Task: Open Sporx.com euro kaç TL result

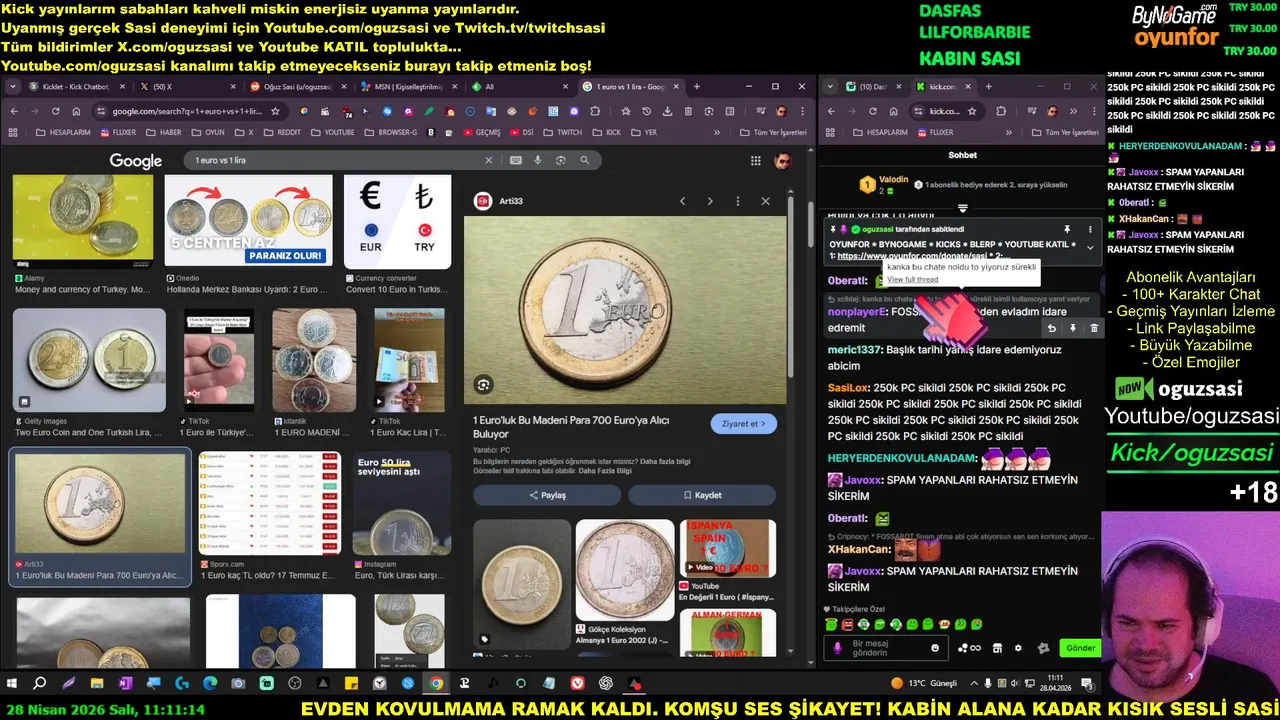Action: pyautogui.click(x=268, y=502)
